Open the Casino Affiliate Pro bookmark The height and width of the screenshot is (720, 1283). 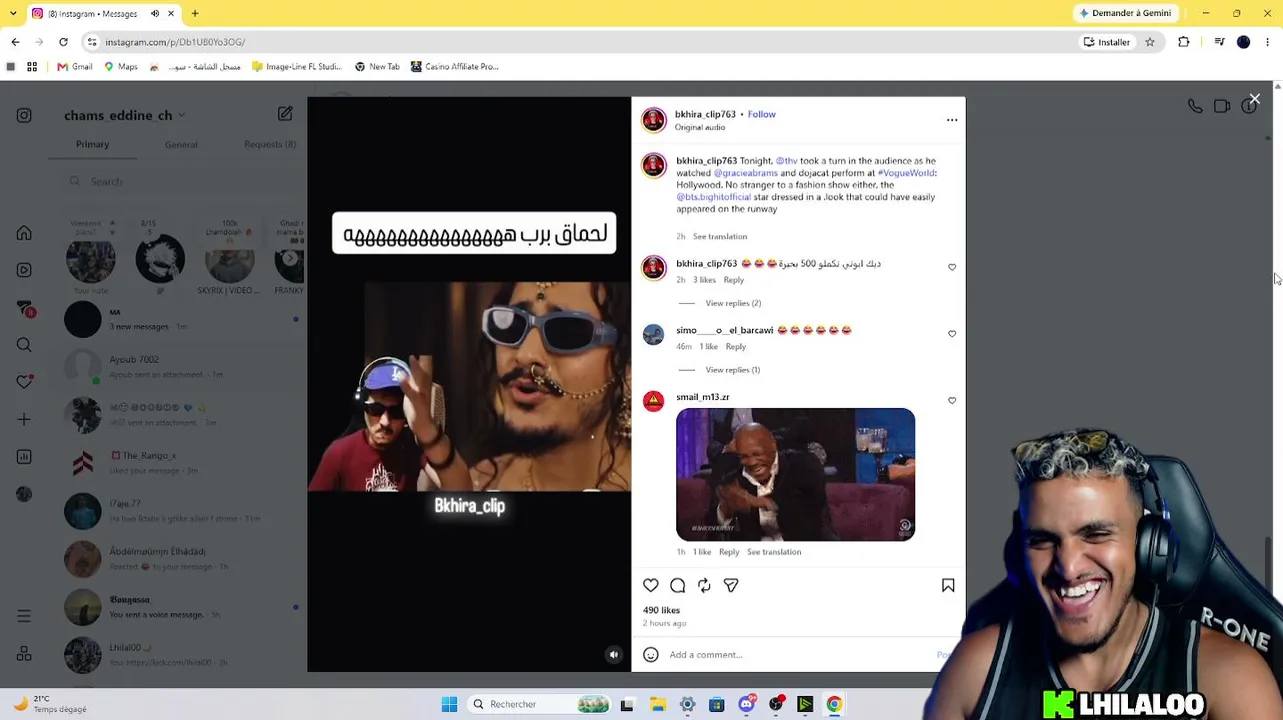454,67
